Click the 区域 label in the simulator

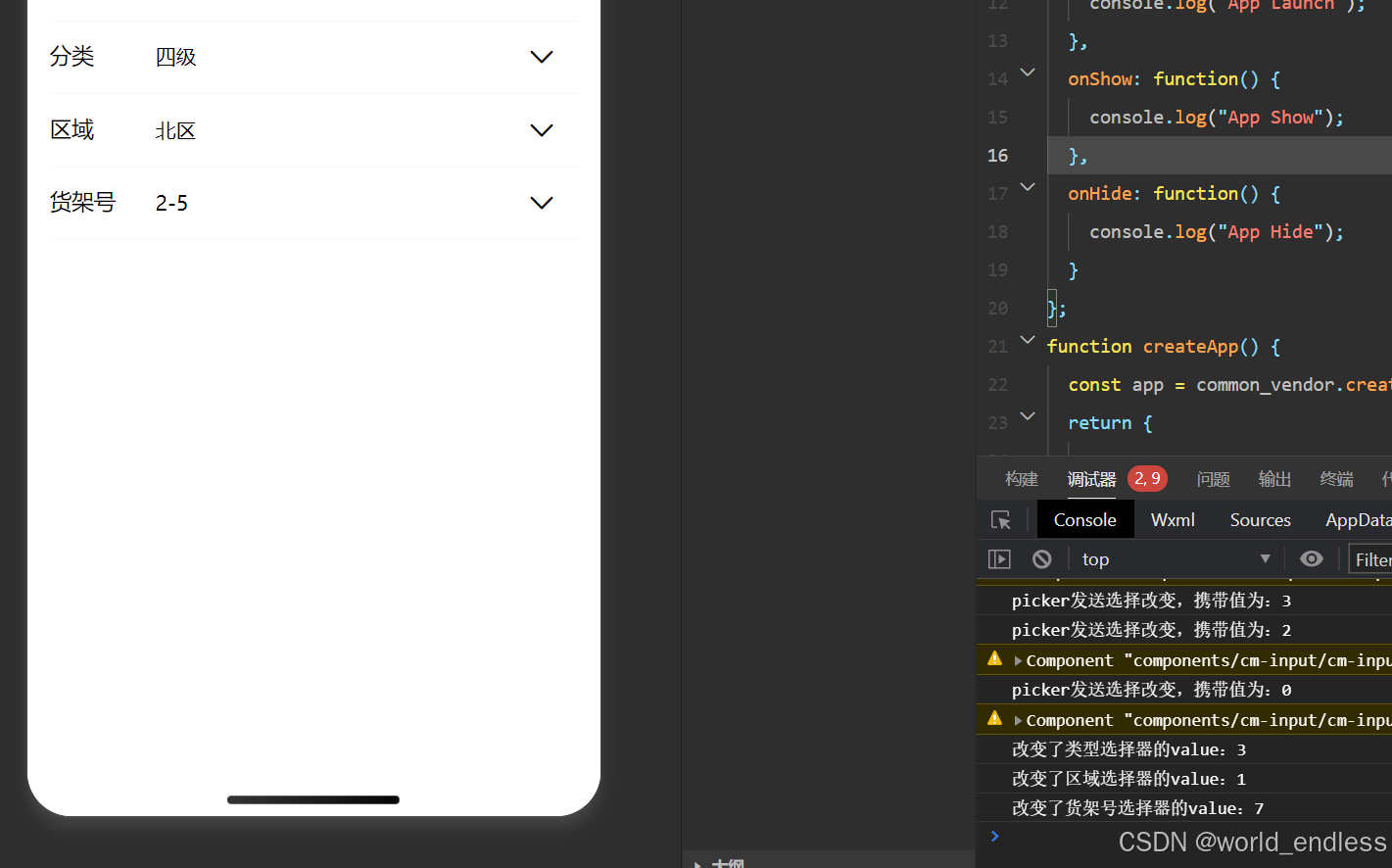[72, 130]
